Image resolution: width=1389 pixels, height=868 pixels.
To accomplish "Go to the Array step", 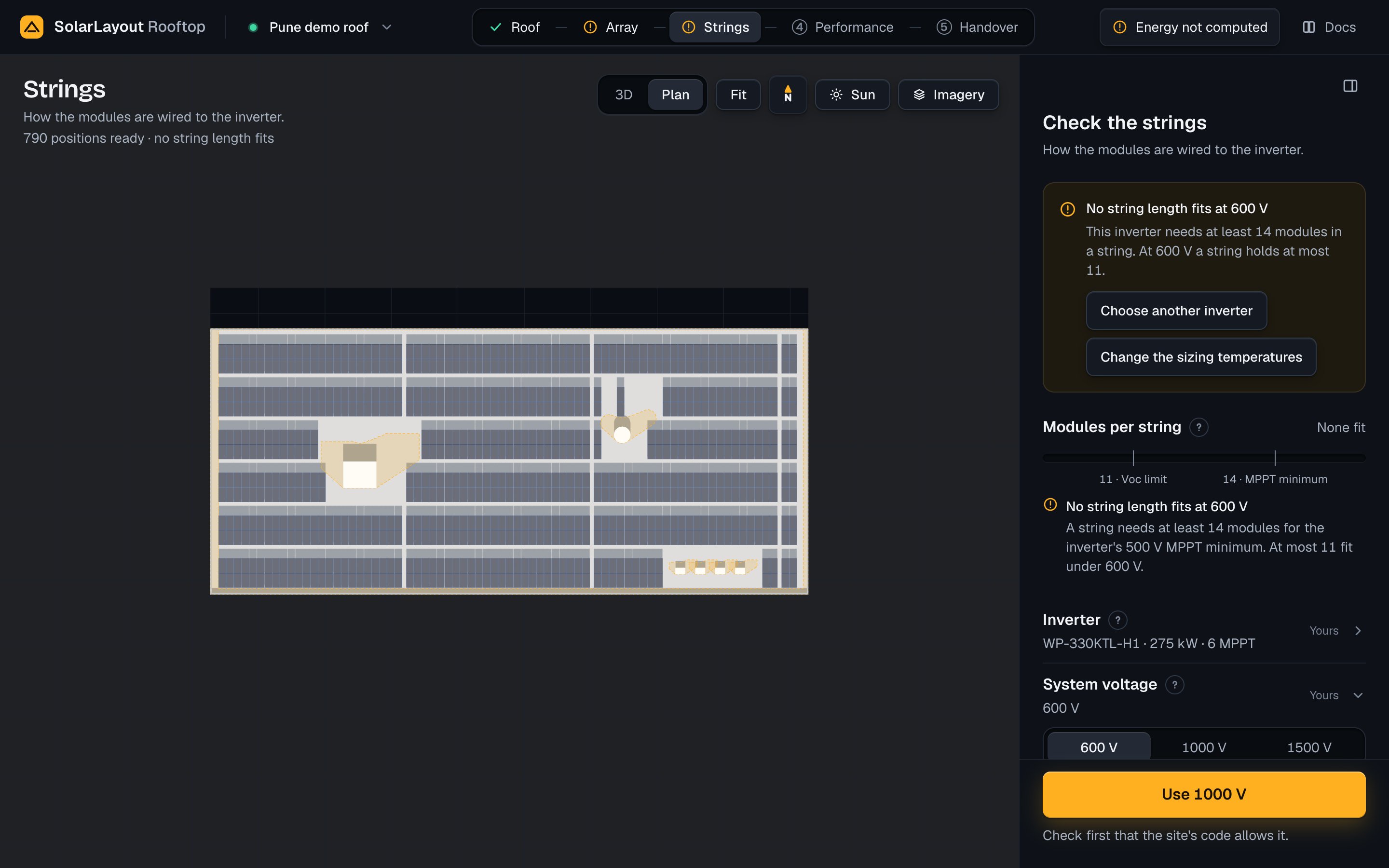I will 611,27.
